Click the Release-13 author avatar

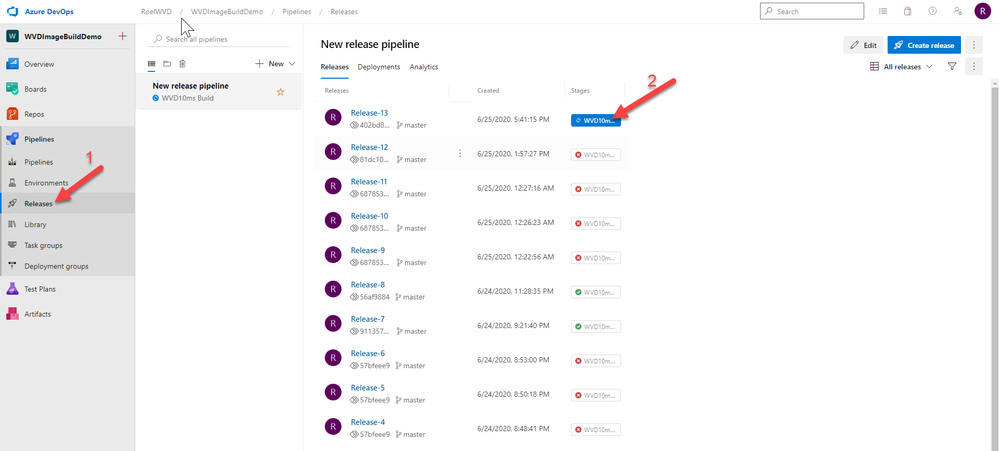coord(333,117)
